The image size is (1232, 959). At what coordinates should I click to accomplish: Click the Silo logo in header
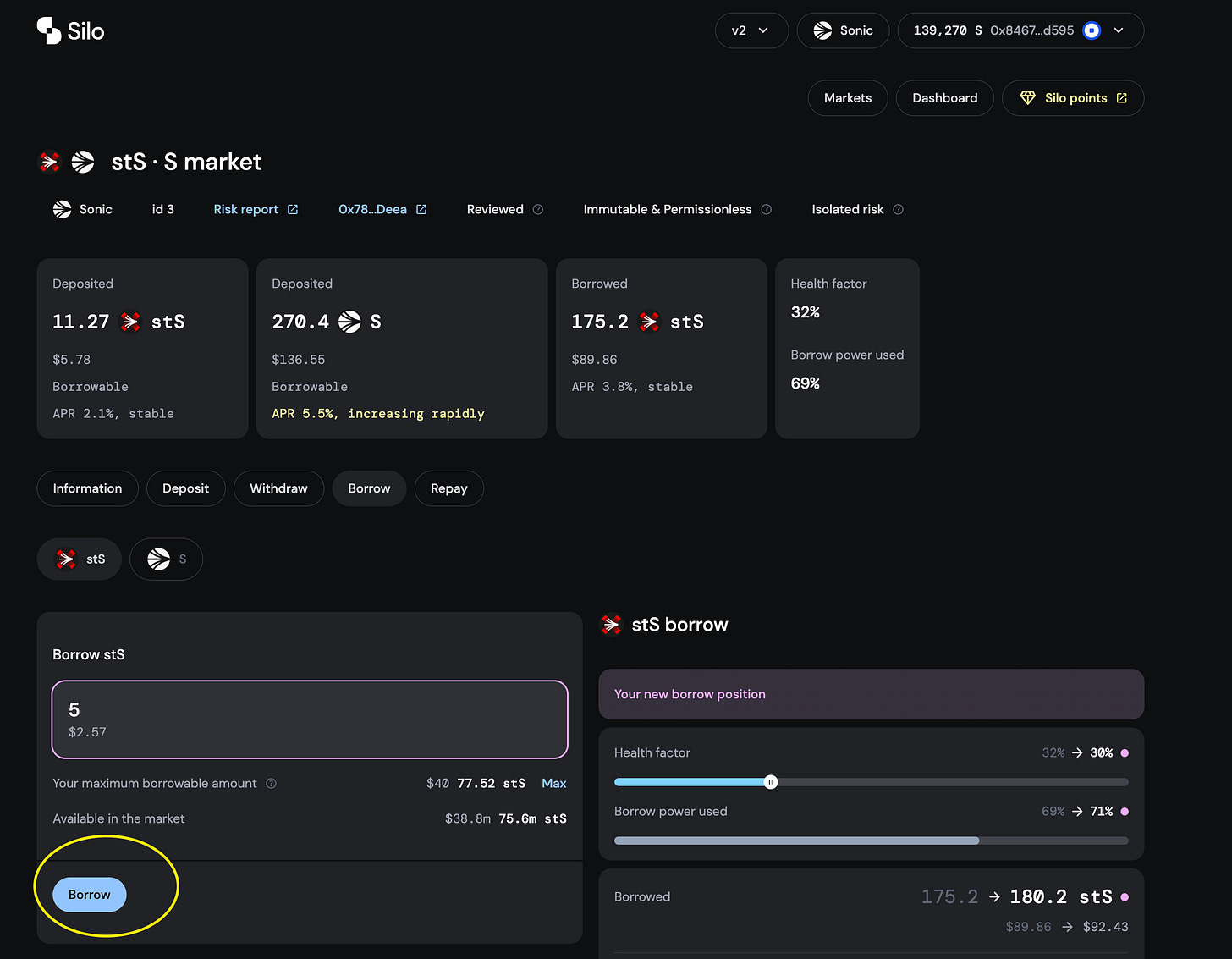pos(70,30)
